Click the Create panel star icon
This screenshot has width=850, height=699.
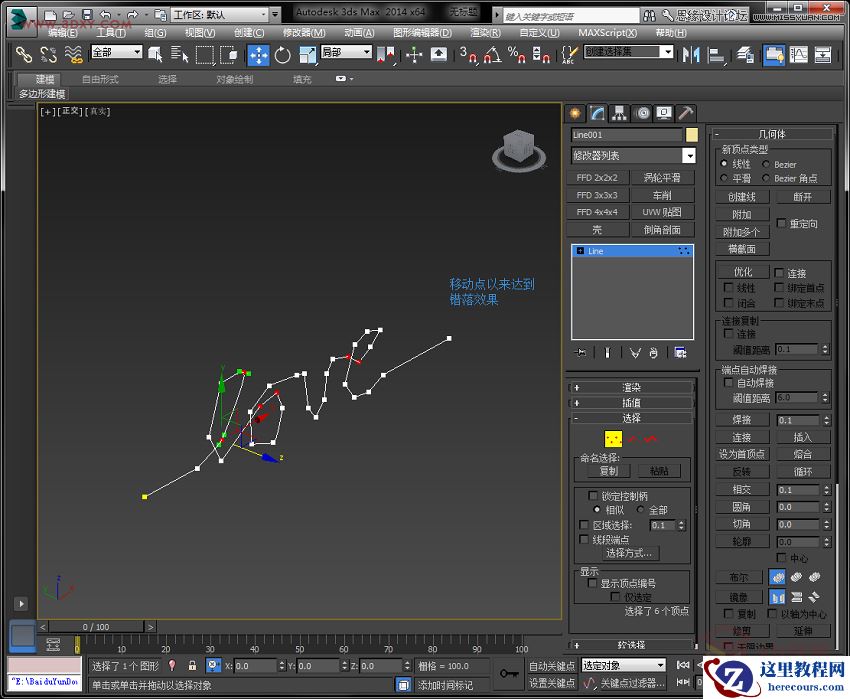coord(575,113)
